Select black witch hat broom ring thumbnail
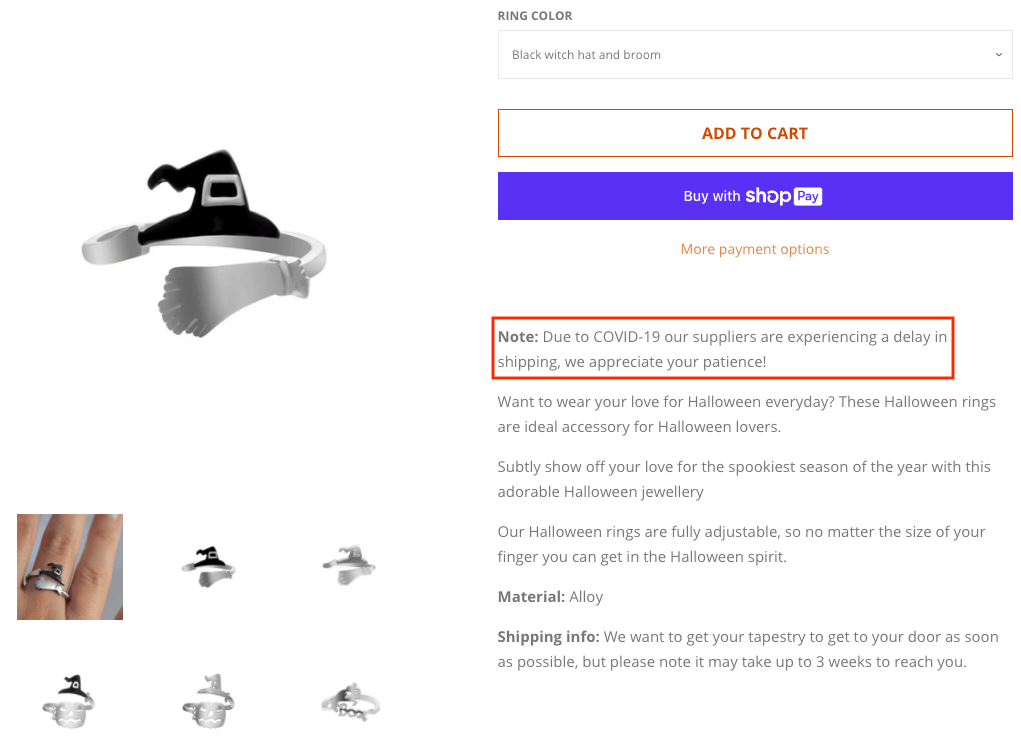Screen dimensions: 1021x738 208,567
